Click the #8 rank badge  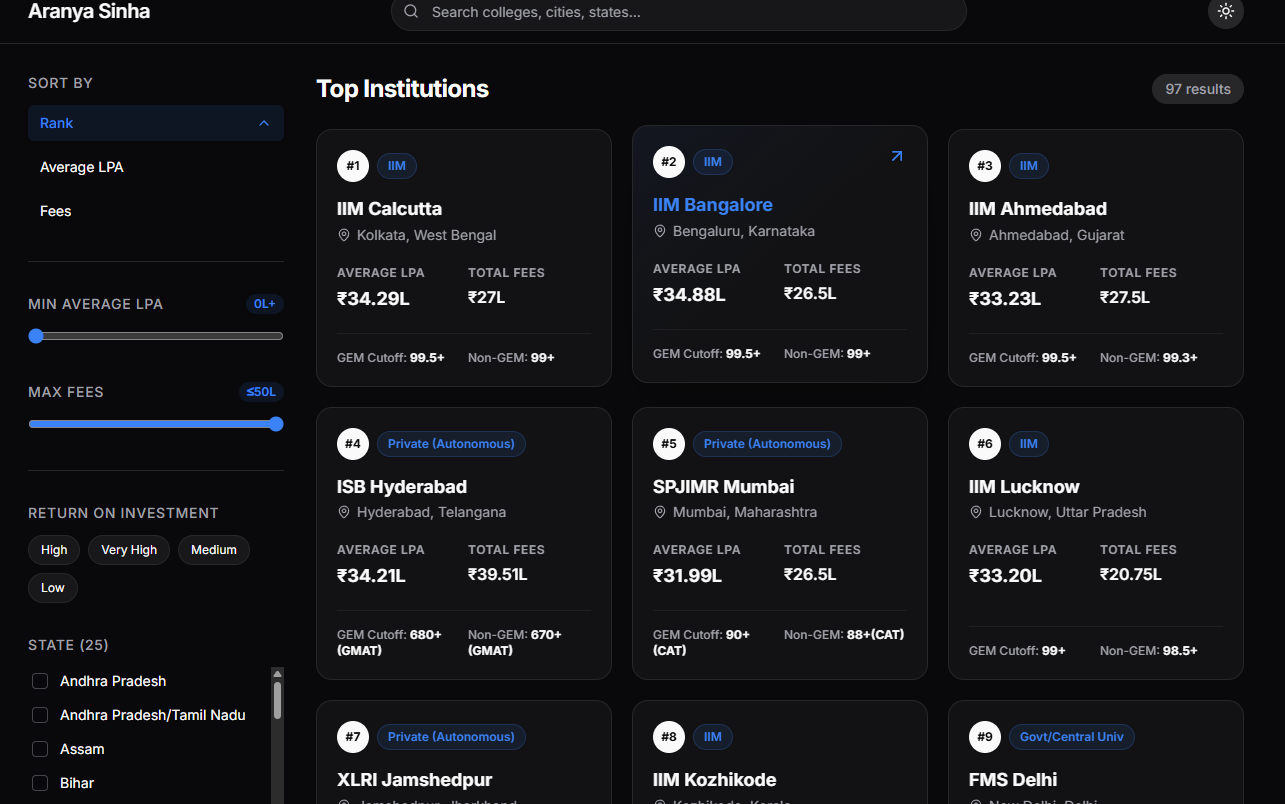(669, 737)
